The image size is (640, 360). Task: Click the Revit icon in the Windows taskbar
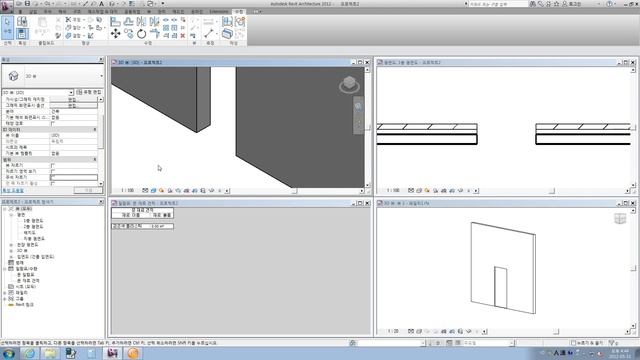tap(112, 353)
